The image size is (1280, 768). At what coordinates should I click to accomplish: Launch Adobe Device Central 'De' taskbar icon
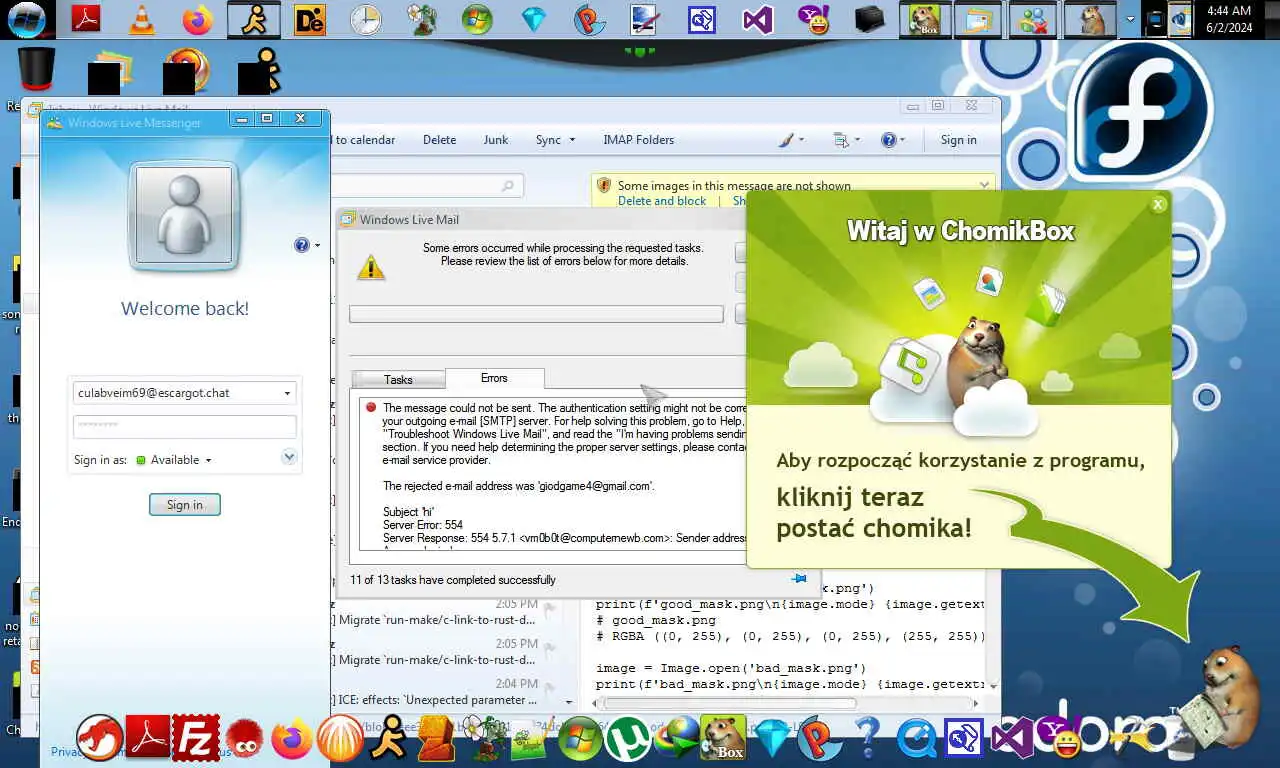coord(310,19)
